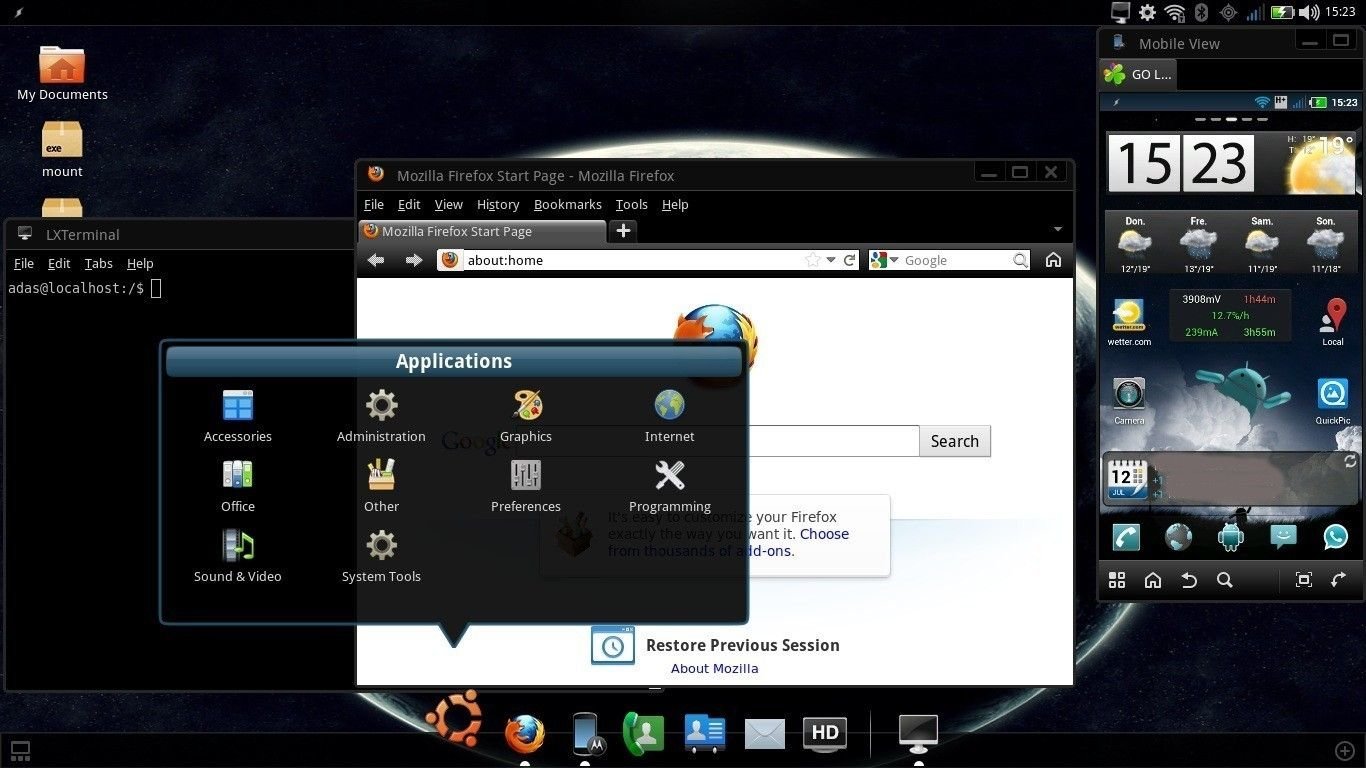Open the phone dialer in Mobile View
Viewport: 1366px width, 768px height.
pos(1127,537)
